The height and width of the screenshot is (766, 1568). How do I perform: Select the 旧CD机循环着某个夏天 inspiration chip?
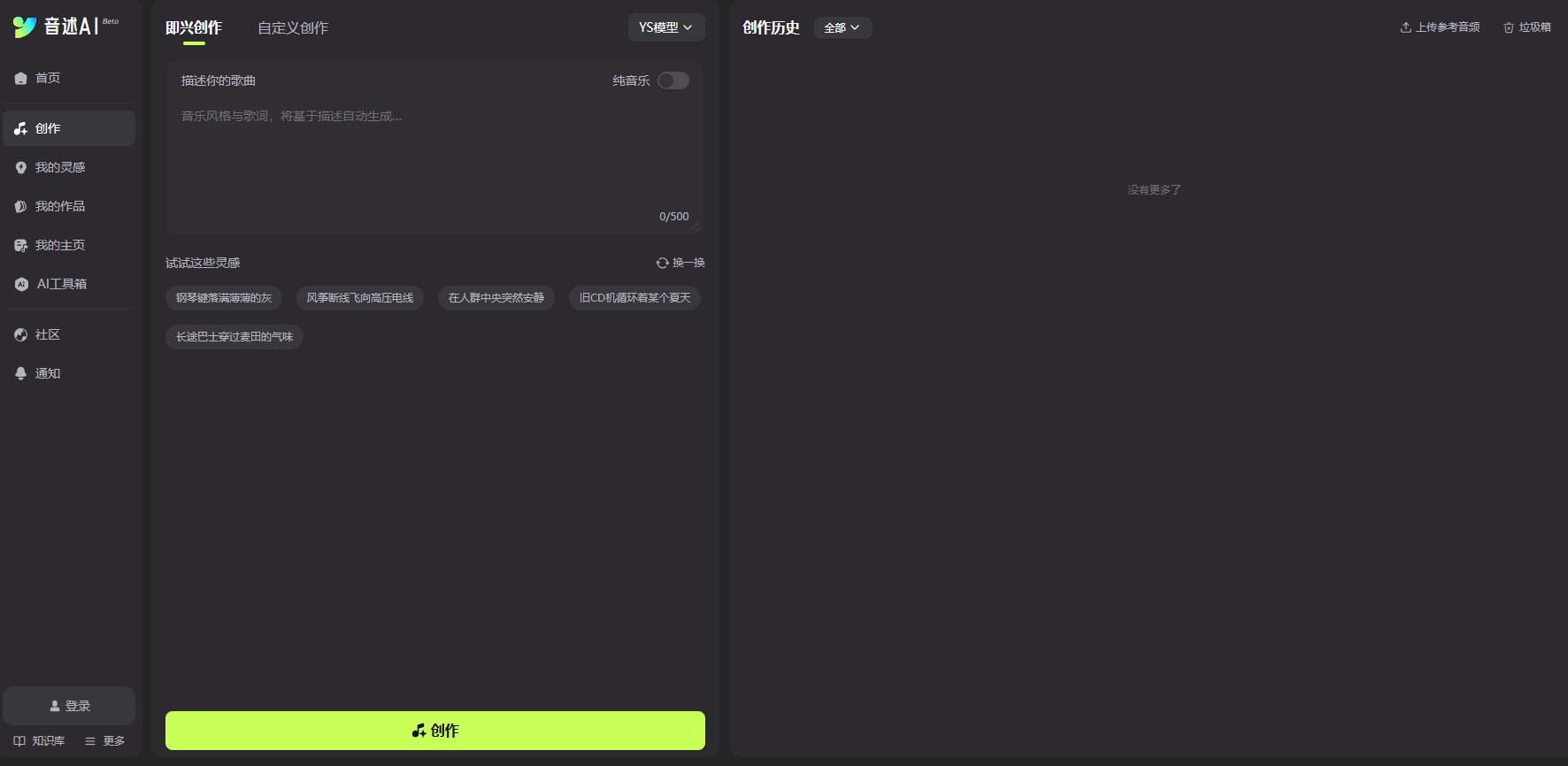[x=634, y=298]
